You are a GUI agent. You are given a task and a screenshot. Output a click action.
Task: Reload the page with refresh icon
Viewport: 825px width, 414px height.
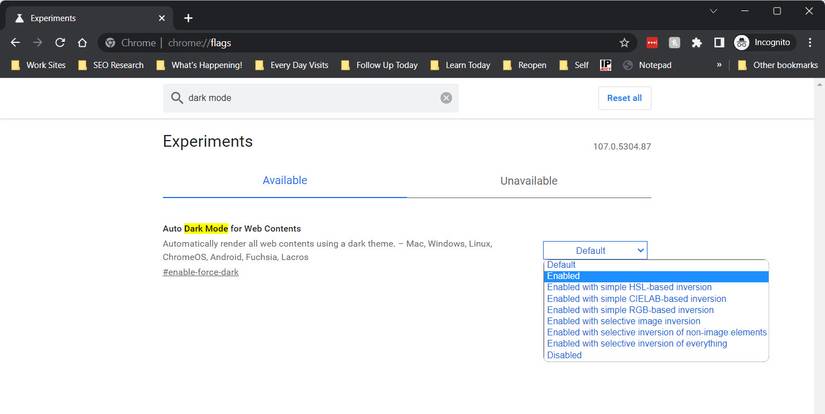(60, 43)
